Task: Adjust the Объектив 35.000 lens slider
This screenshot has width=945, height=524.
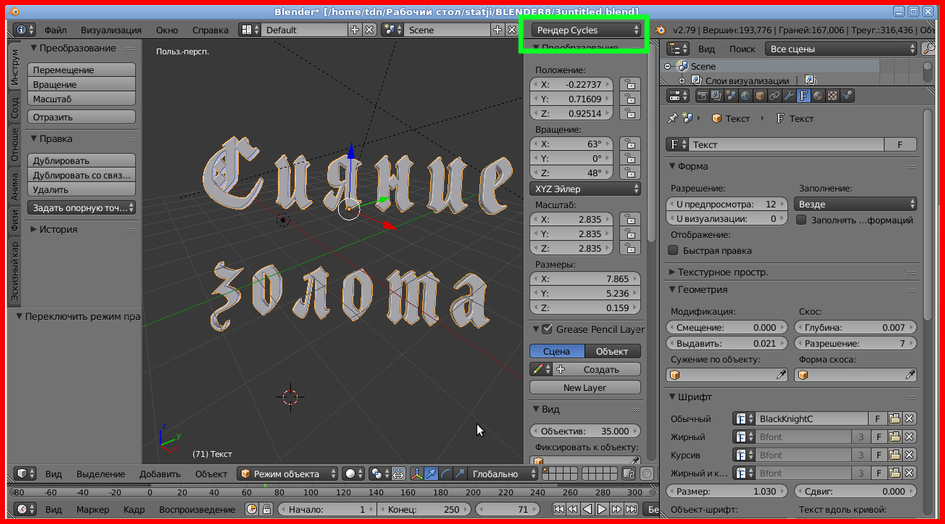Action: [585, 431]
